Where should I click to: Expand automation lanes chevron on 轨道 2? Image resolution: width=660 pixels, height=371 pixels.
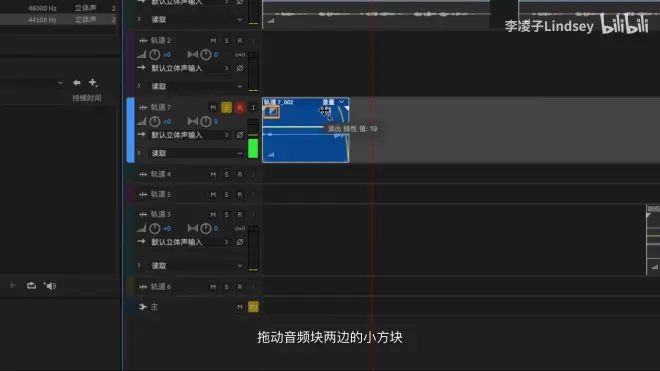[x=139, y=86]
